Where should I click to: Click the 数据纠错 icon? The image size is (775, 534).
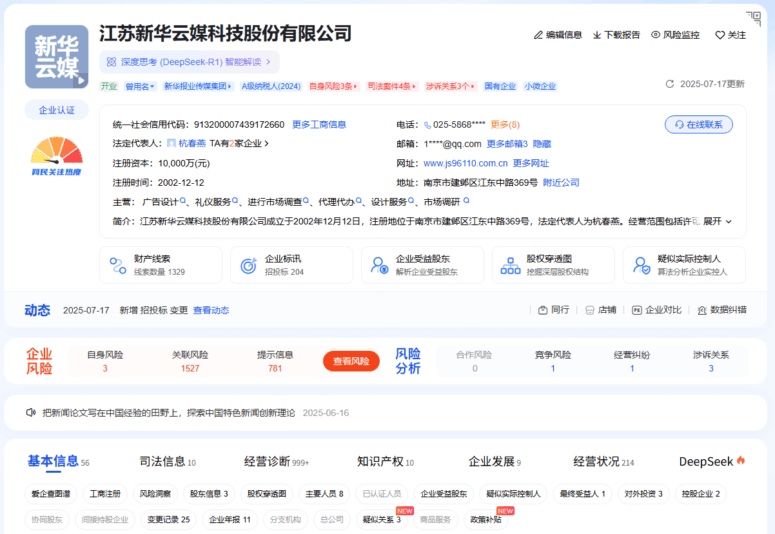[x=702, y=310]
